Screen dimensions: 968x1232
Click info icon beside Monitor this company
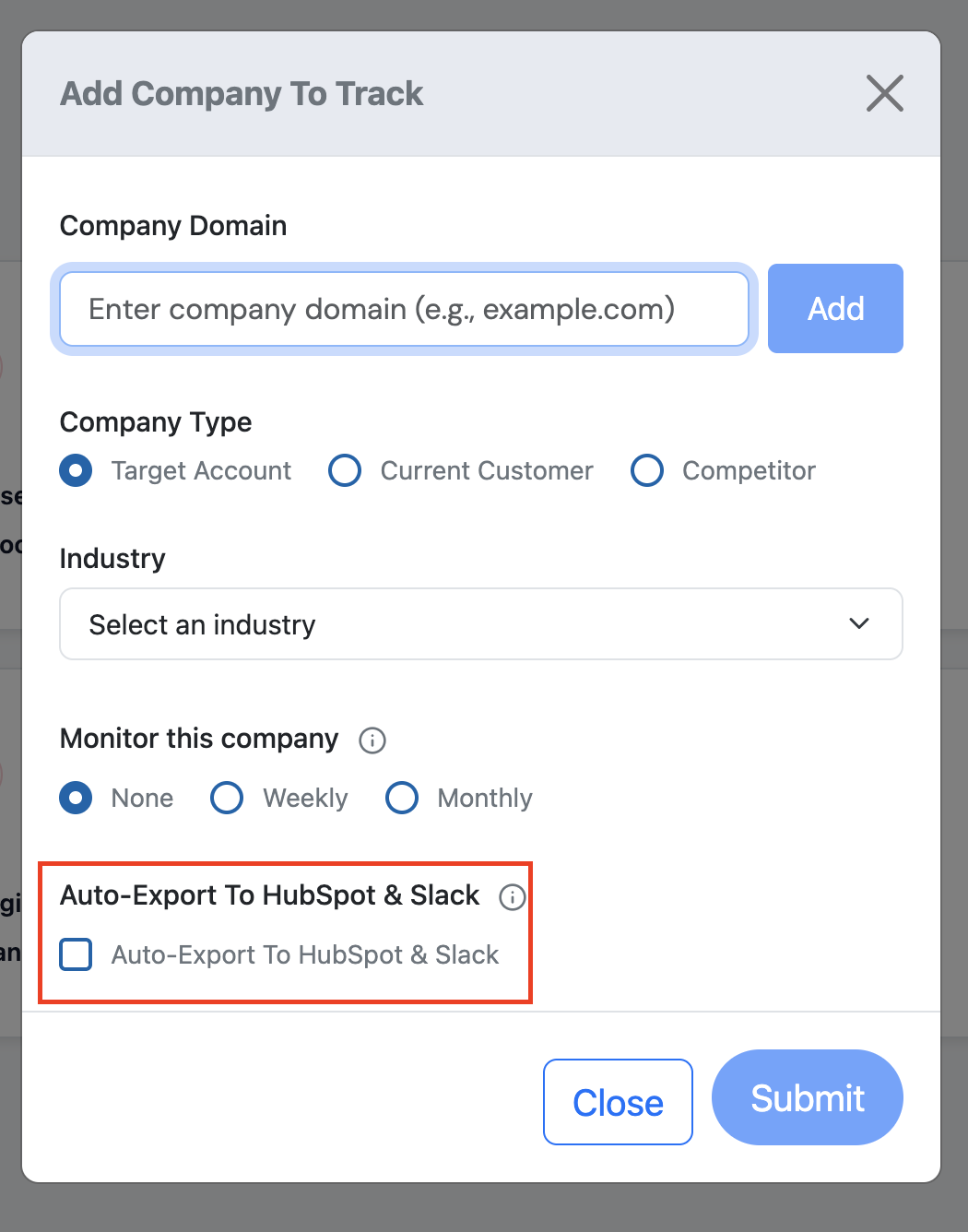(372, 740)
